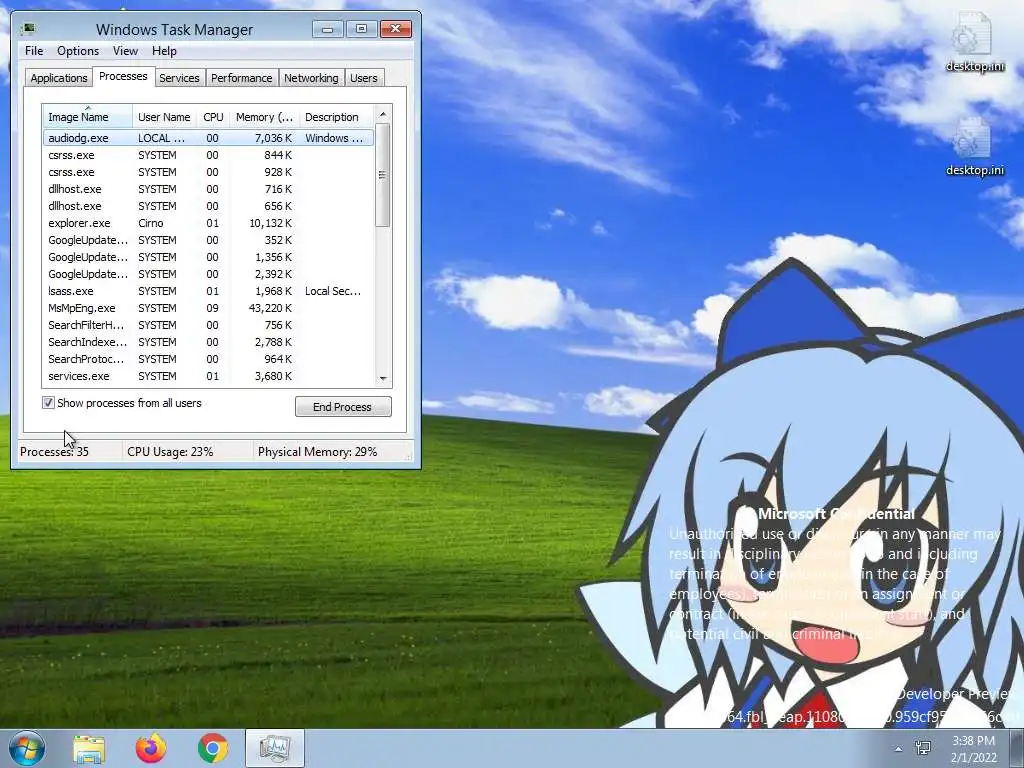Select the SearchProtoc... process row
This screenshot has height=768, width=1024.
pos(208,359)
